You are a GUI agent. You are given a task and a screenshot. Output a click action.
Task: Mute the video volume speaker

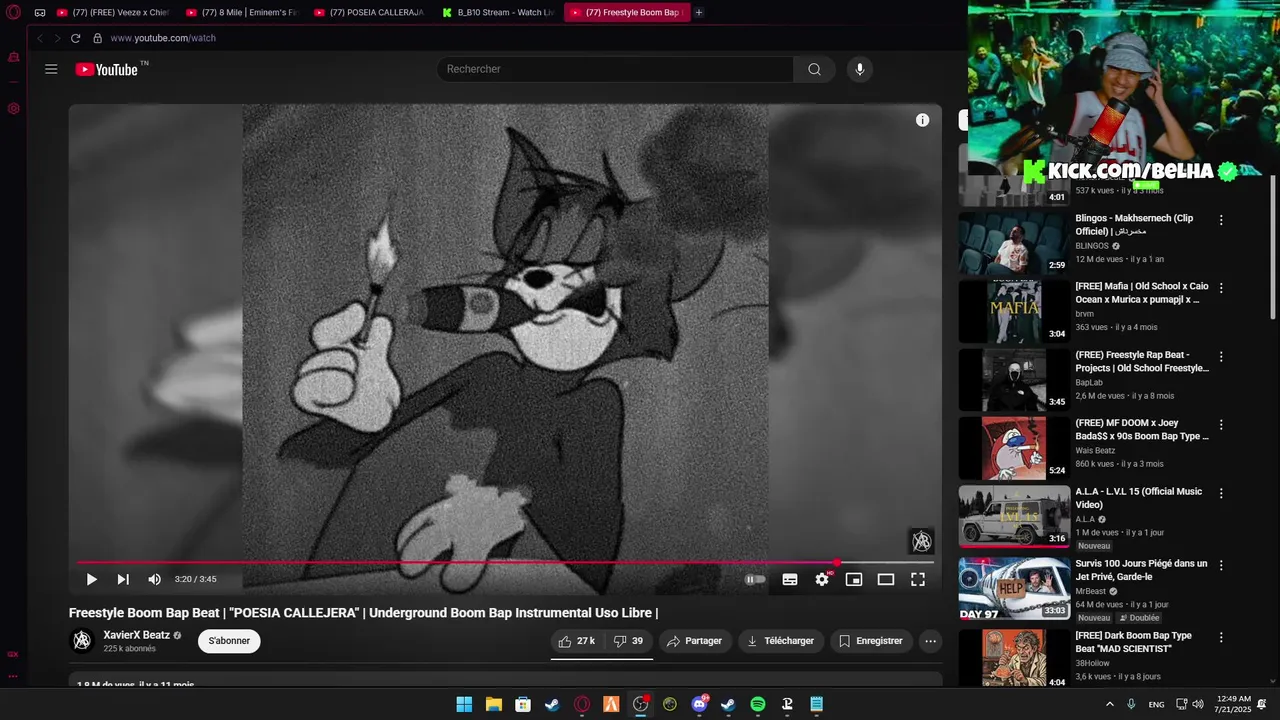click(154, 579)
